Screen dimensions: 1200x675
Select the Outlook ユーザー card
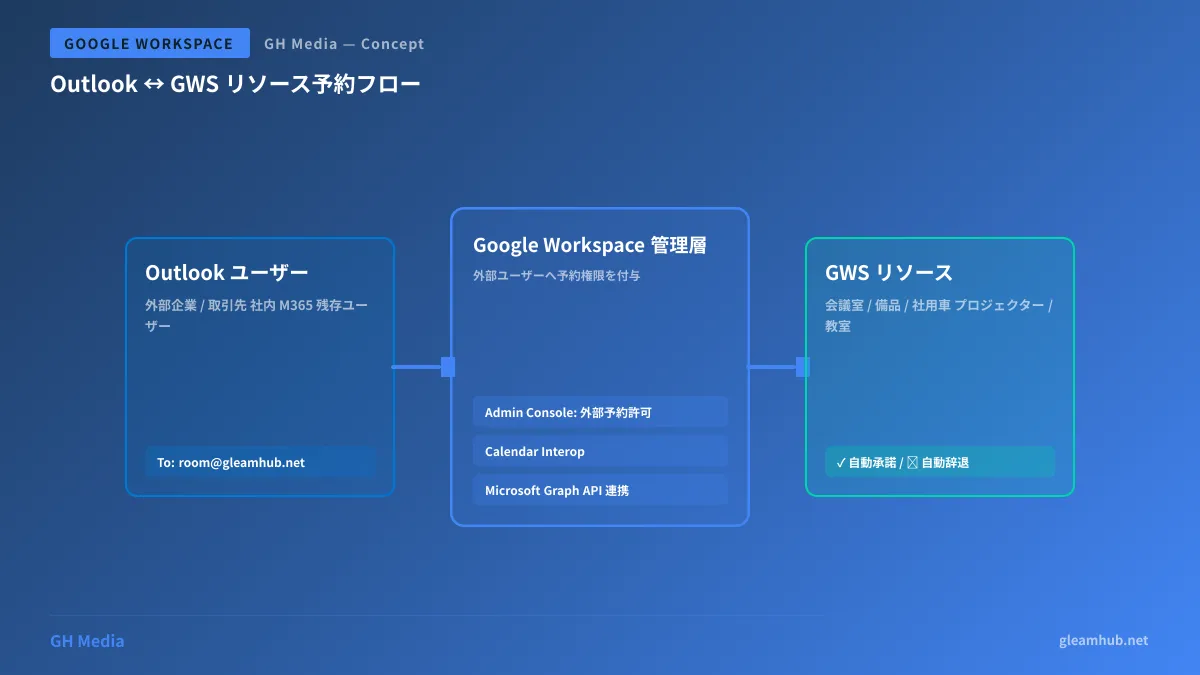click(259, 365)
